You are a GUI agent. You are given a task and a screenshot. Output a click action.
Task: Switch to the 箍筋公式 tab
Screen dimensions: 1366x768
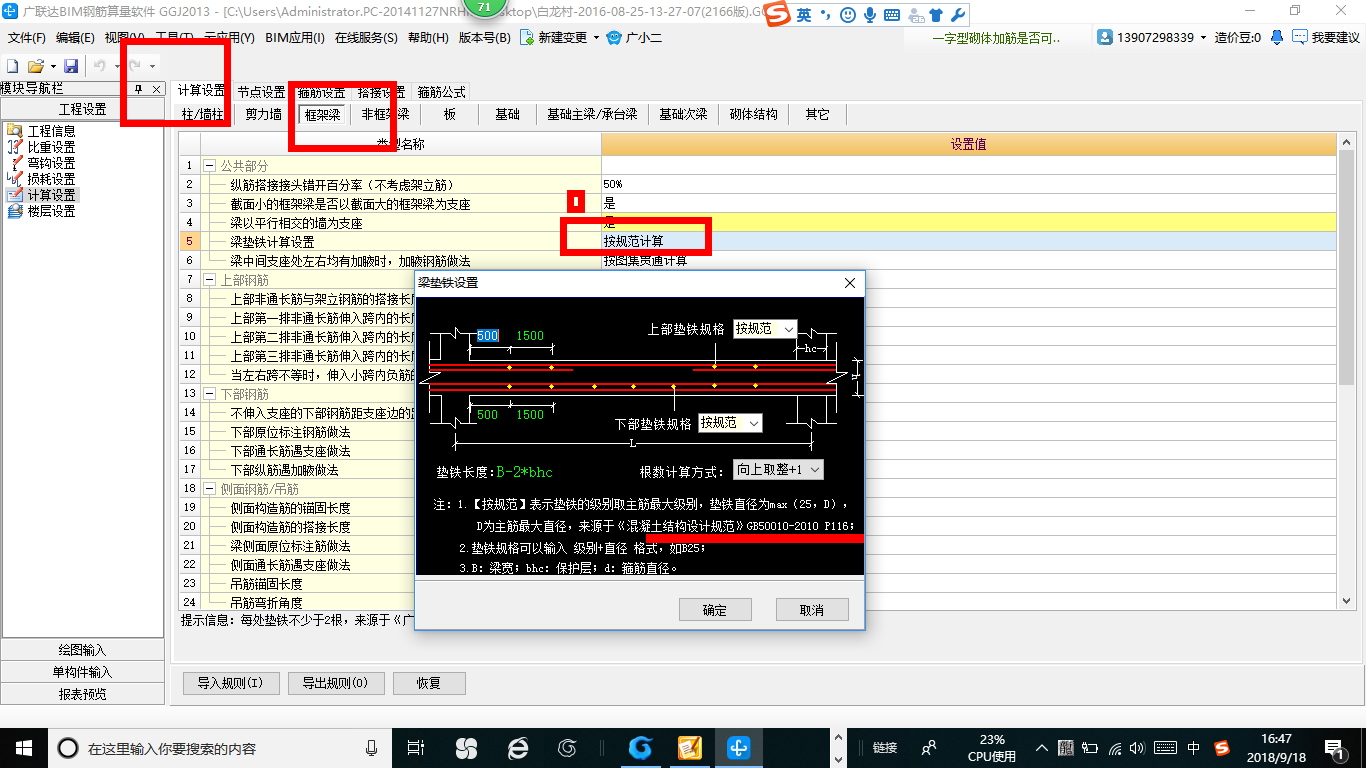pos(441,91)
